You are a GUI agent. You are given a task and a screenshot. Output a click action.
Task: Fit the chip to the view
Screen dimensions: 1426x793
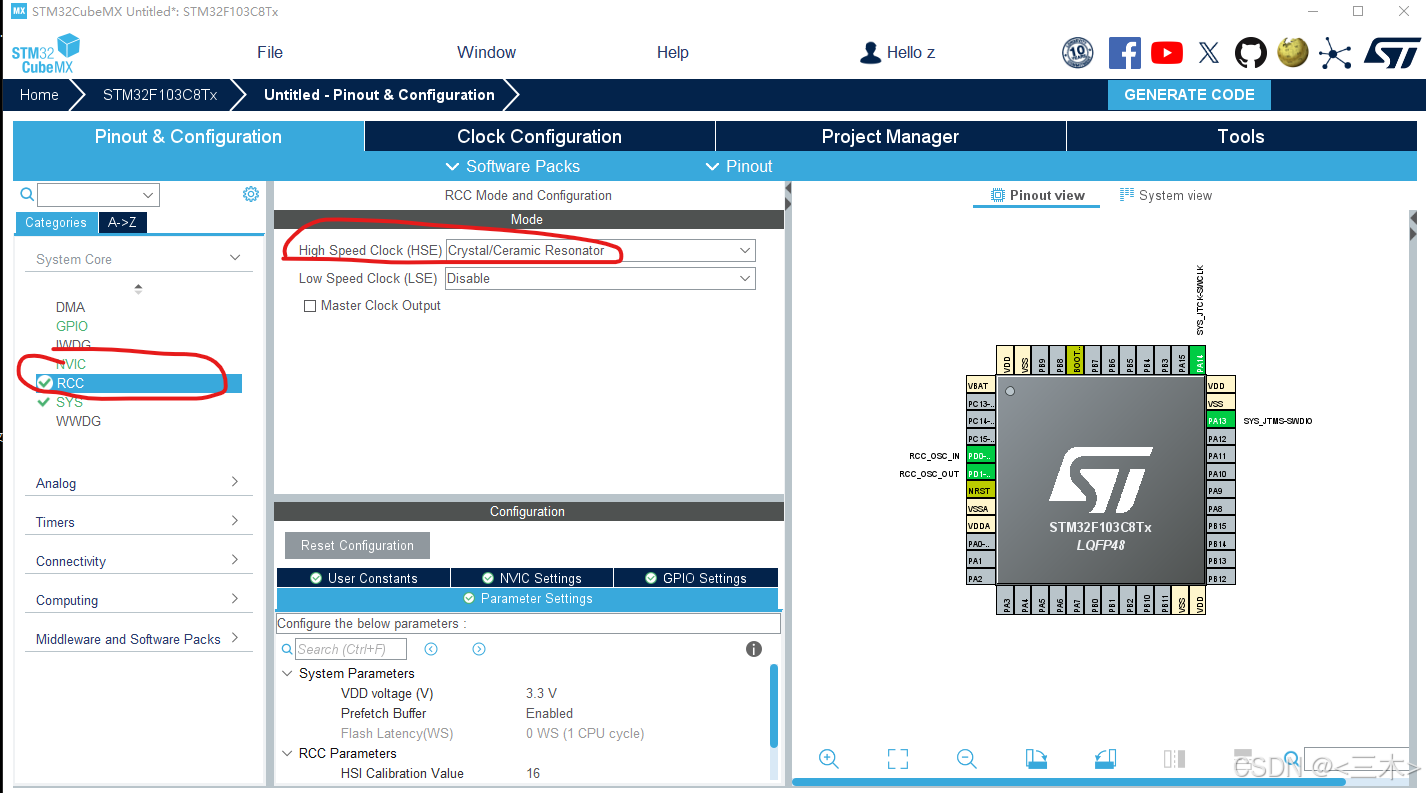[898, 759]
